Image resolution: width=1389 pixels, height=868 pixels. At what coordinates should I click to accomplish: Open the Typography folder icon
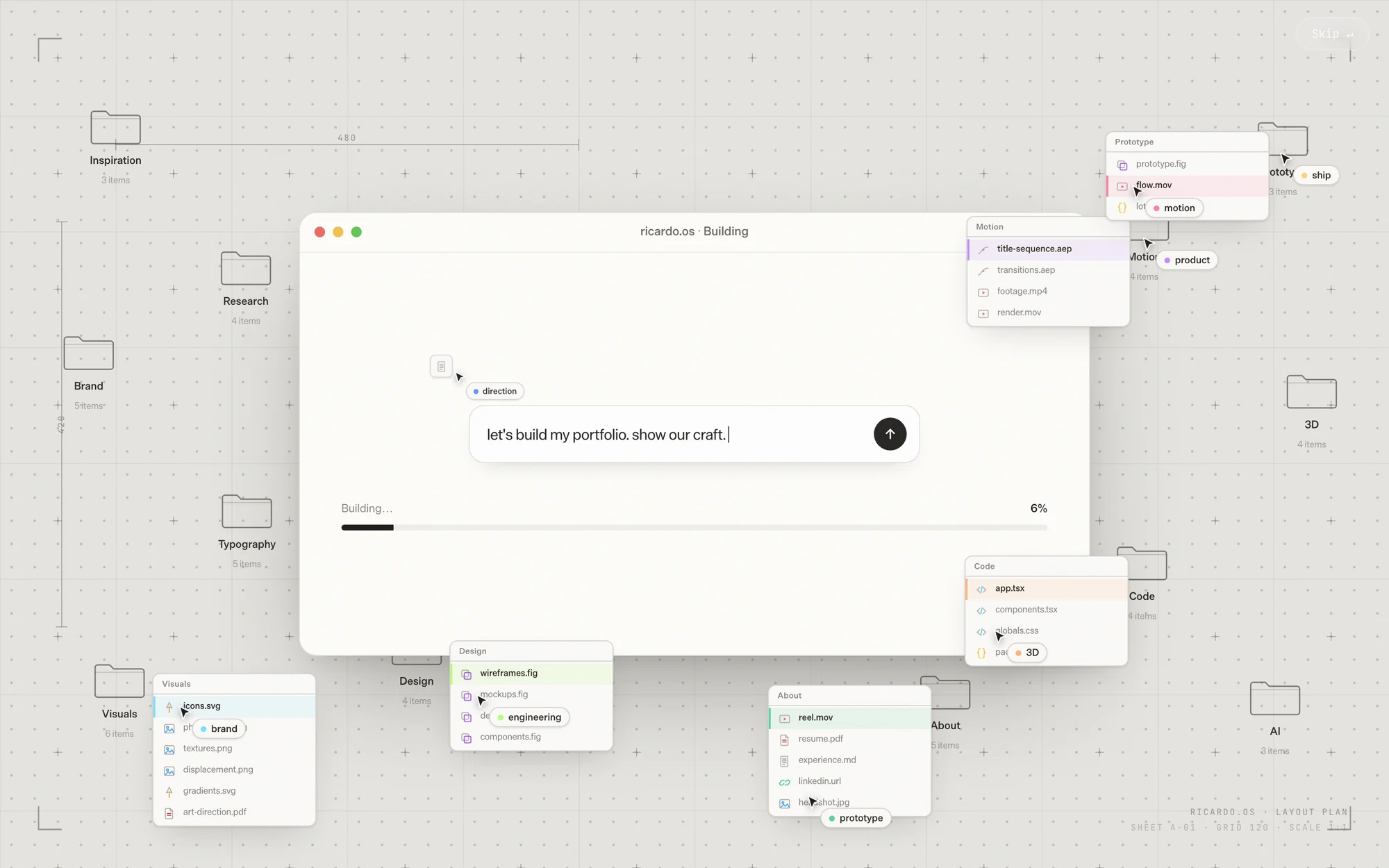[x=247, y=512]
